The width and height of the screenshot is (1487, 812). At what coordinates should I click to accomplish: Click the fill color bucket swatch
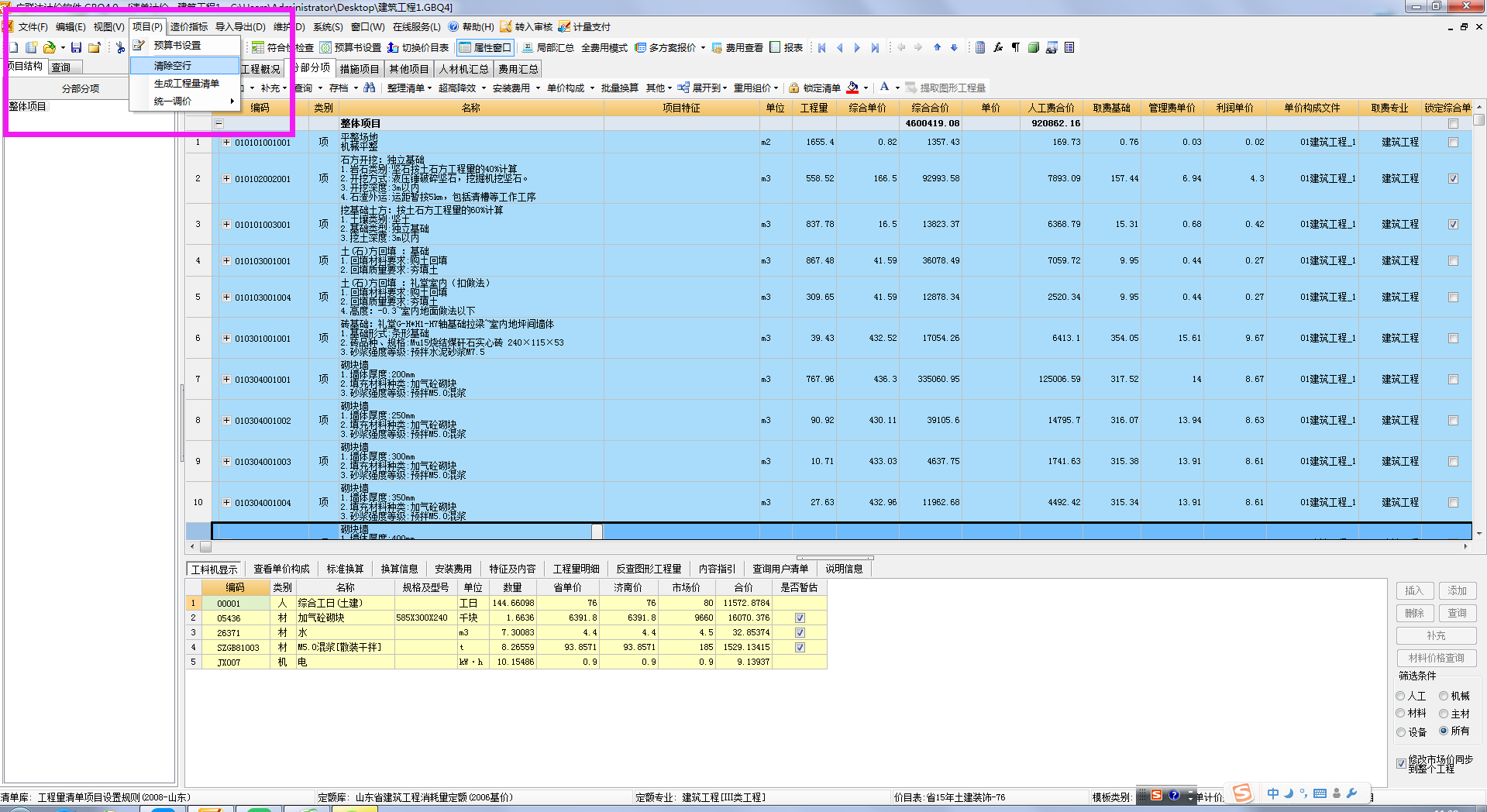tap(852, 88)
